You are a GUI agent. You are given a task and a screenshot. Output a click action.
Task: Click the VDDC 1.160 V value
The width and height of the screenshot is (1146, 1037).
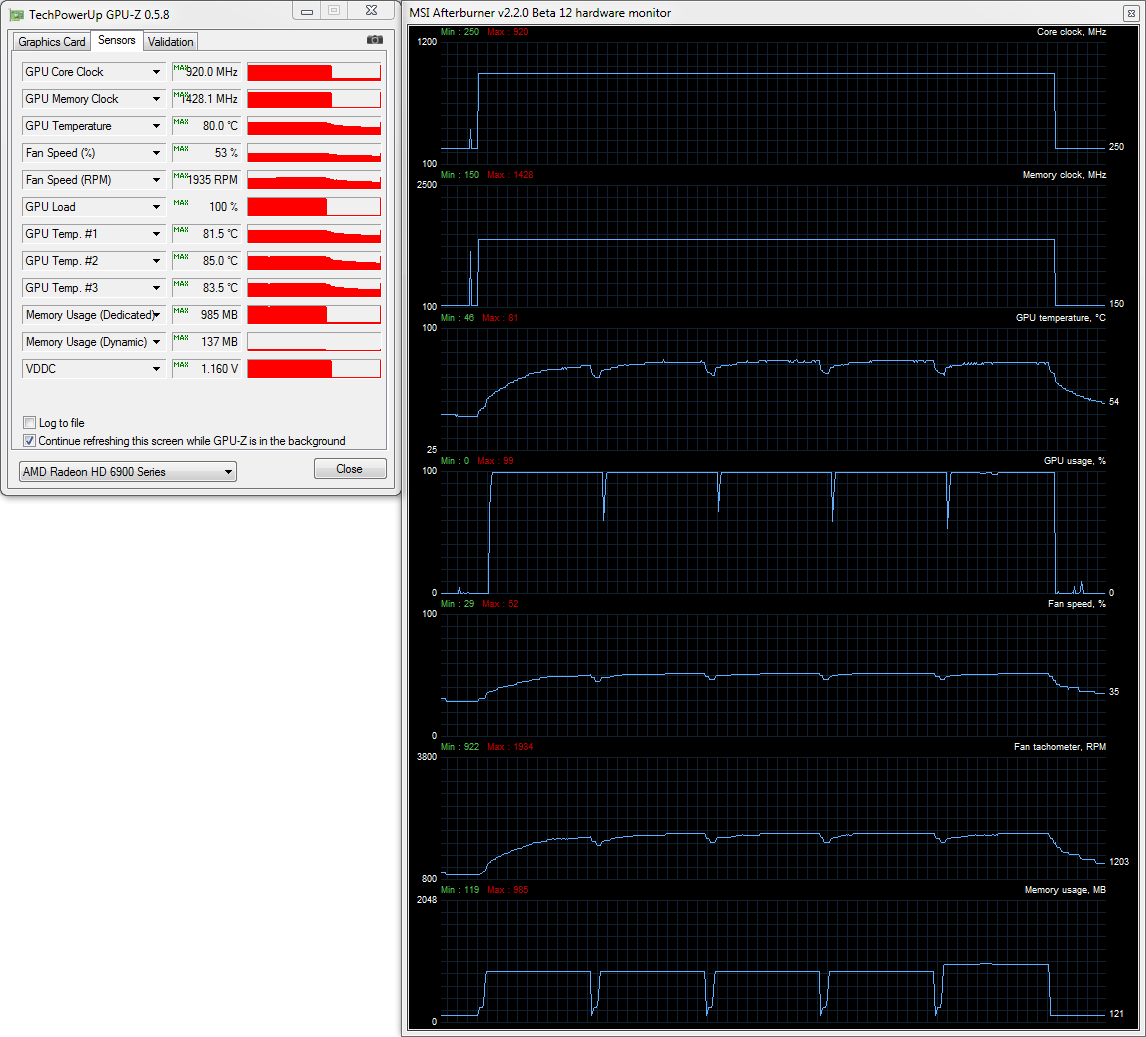point(207,369)
